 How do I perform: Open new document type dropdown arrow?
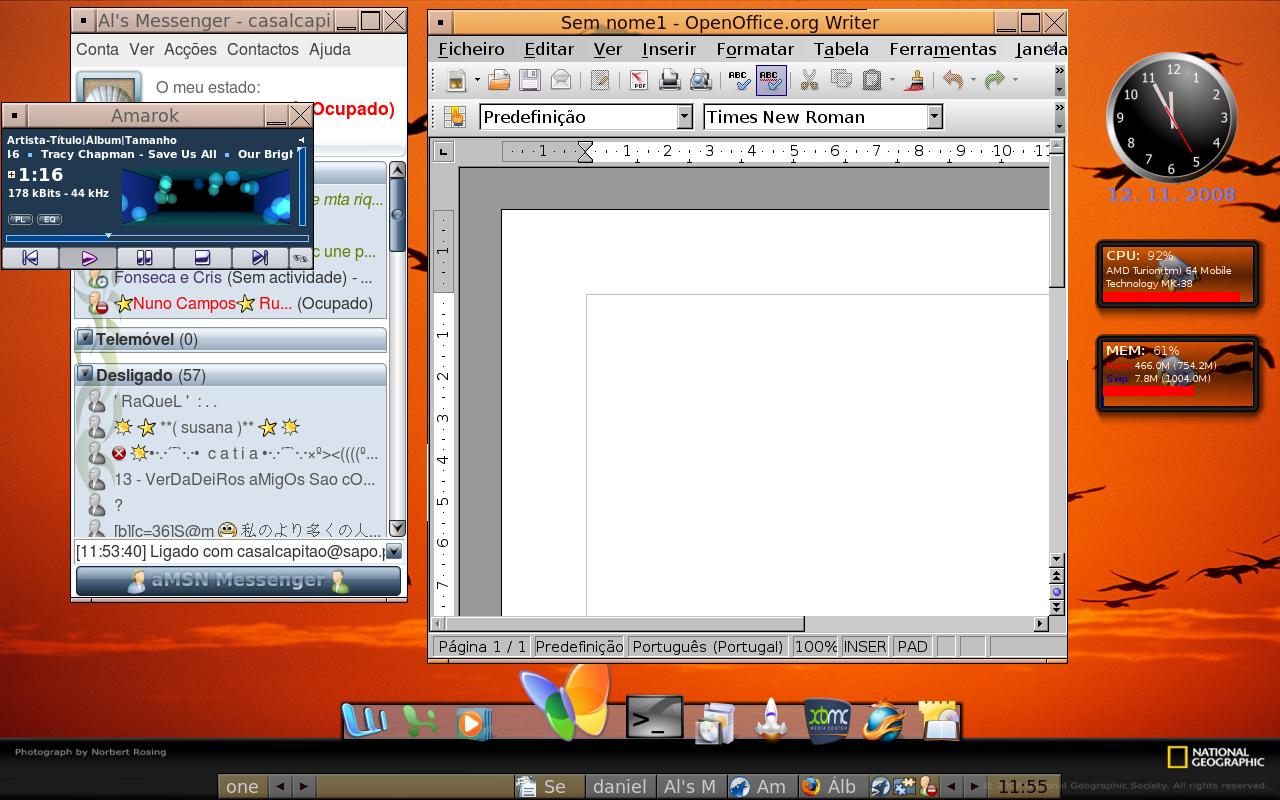click(477, 80)
